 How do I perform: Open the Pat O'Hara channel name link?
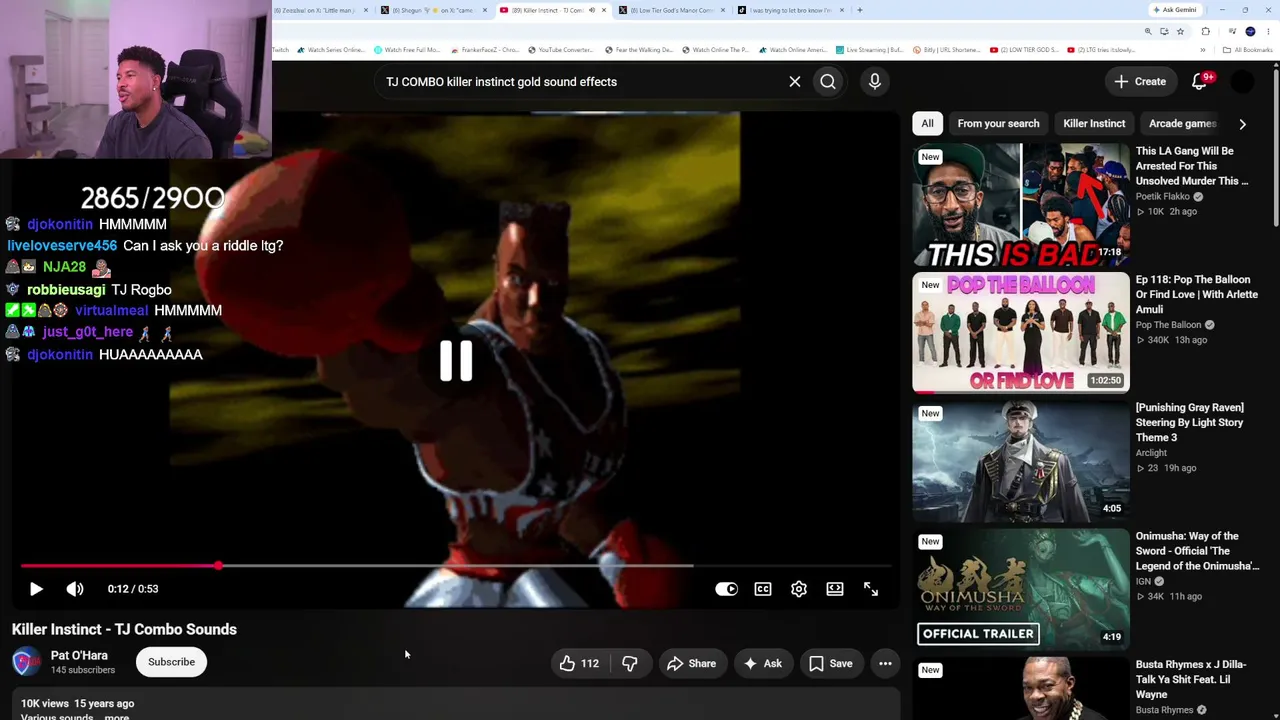pos(79,656)
